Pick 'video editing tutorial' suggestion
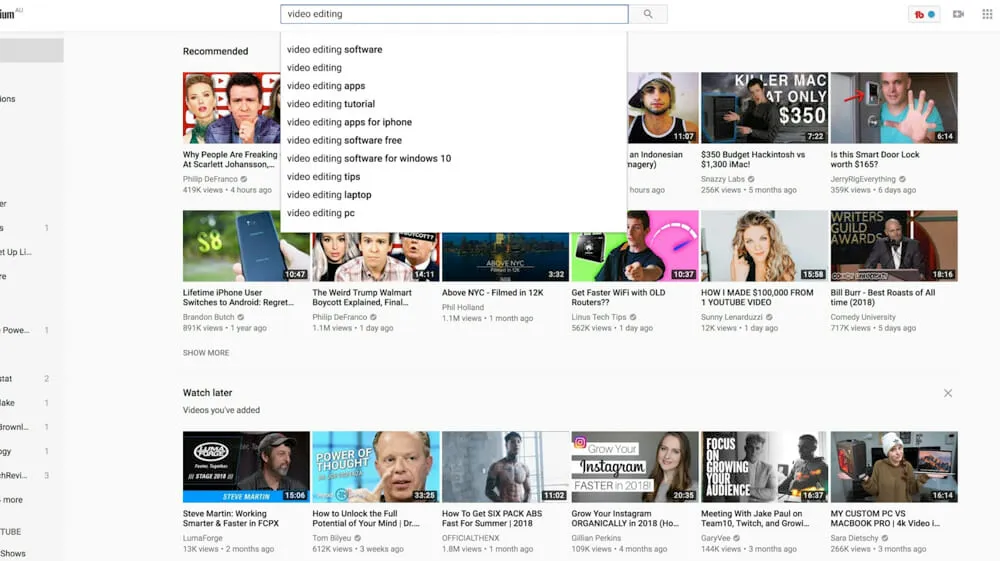The image size is (1000, 561). [330, 104]
